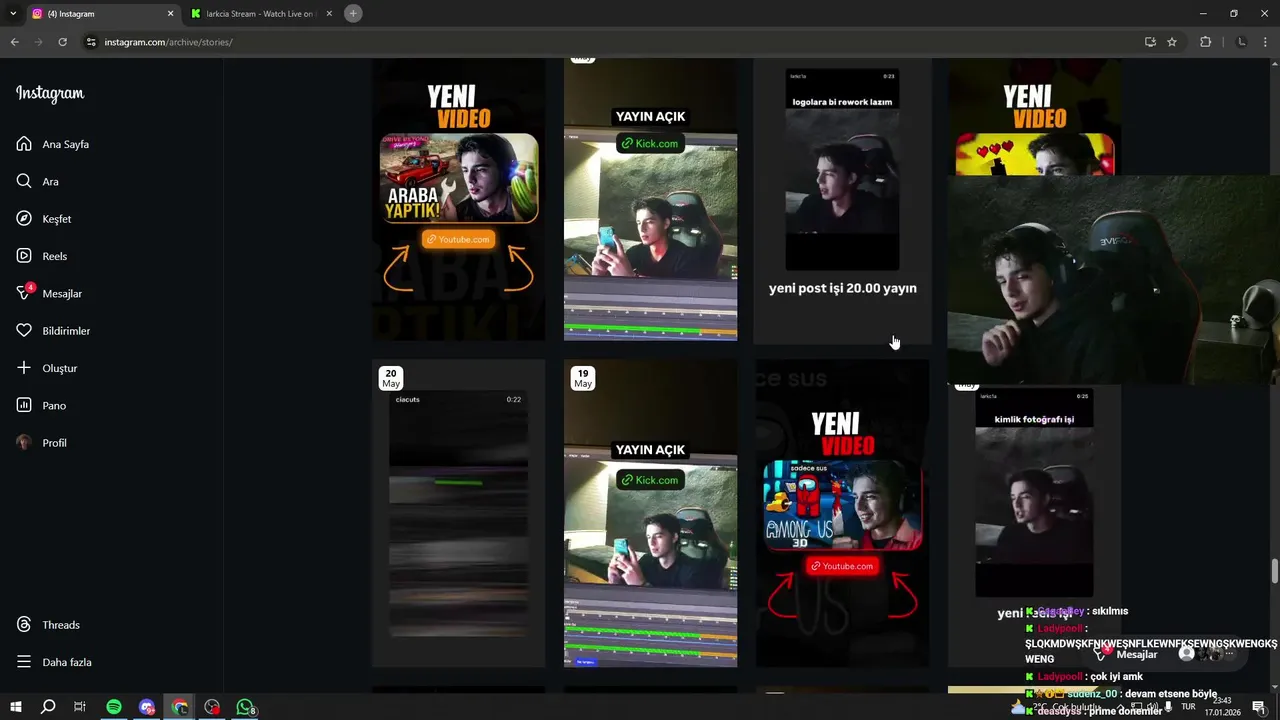Open Chrome's three-dot menu
1280x720 pixels.
tap(1265, 42)
